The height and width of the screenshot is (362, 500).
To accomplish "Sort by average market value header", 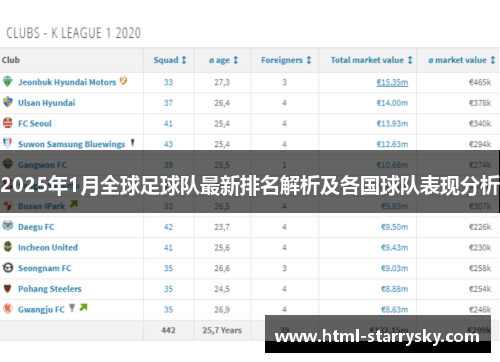I will tap(462, 60).
